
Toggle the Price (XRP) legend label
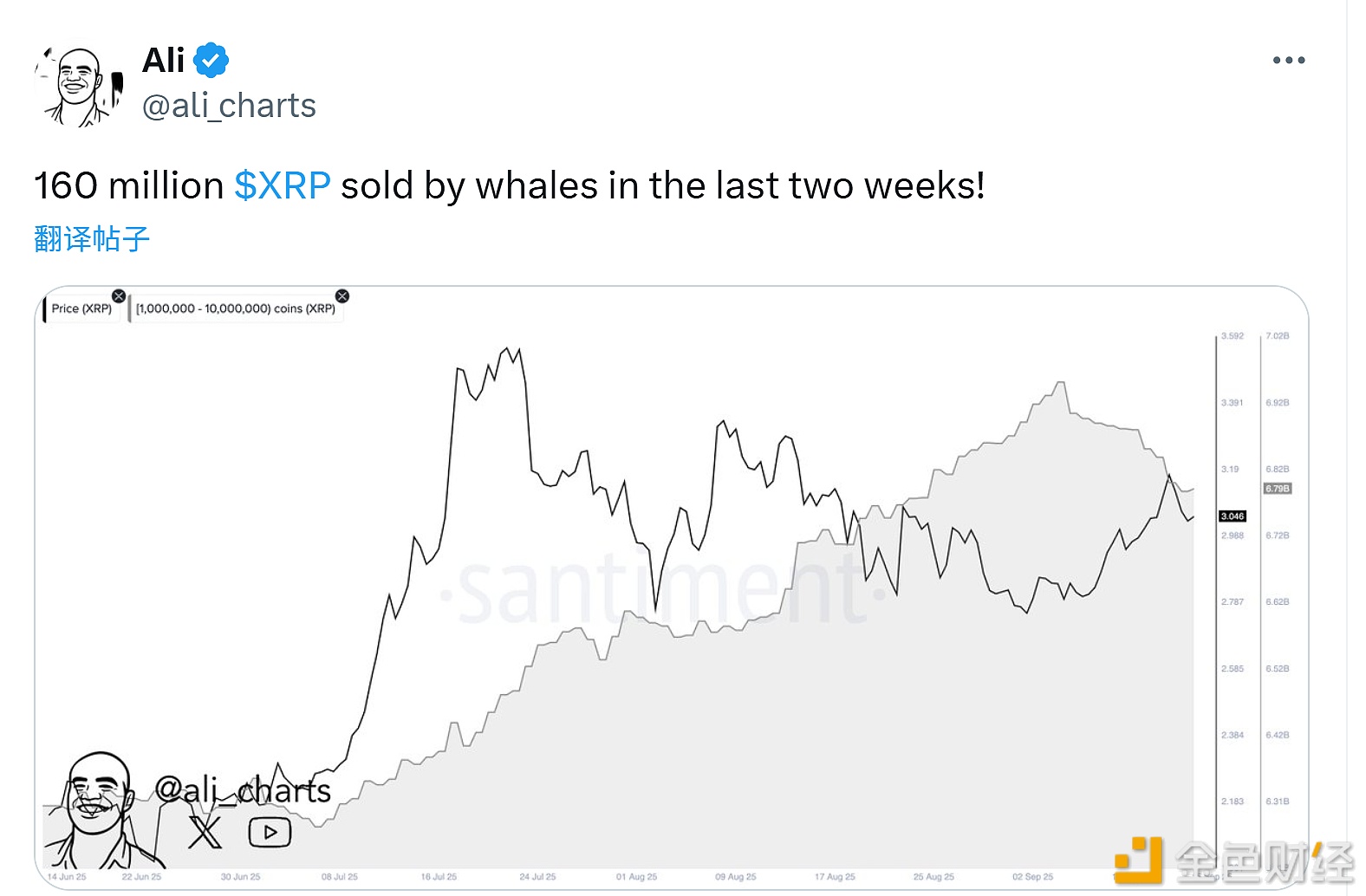(81, 309)
